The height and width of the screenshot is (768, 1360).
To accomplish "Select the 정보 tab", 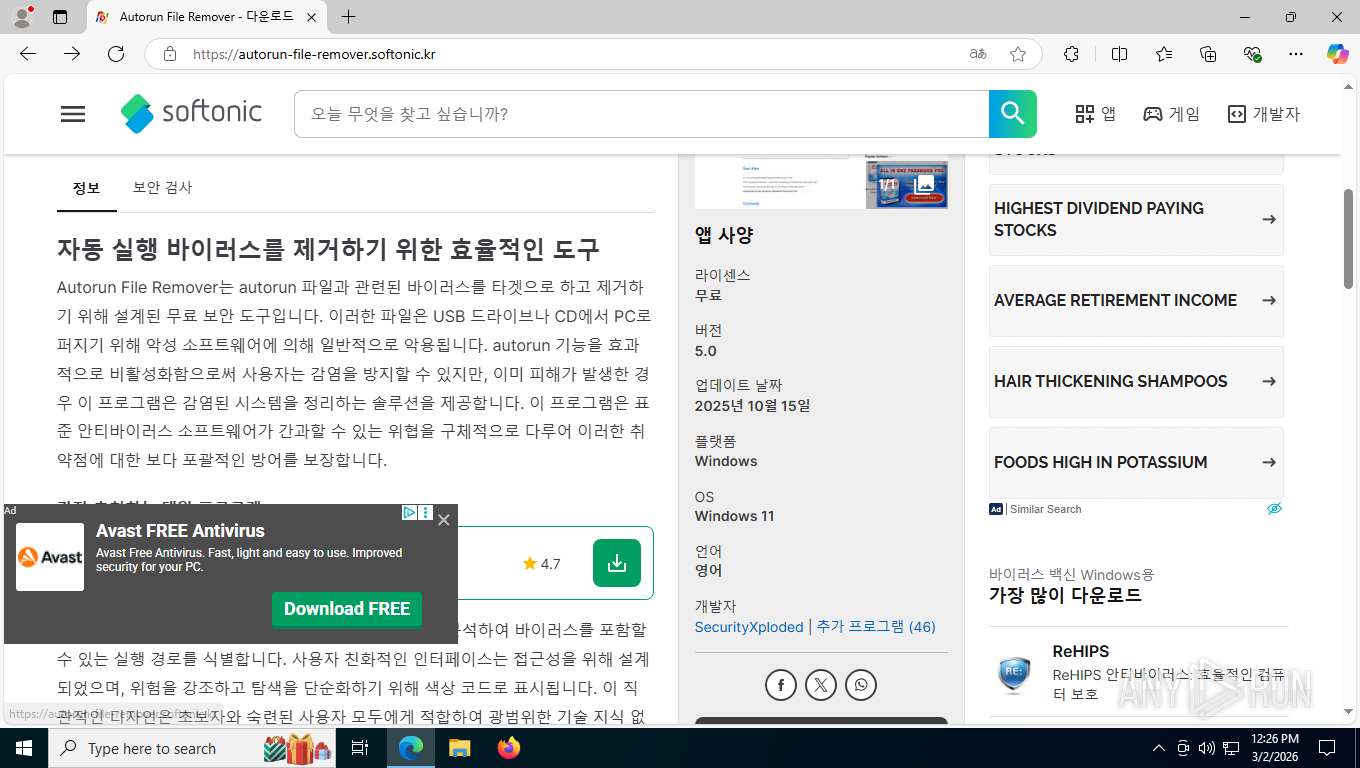I will click(x=87, y=188).
